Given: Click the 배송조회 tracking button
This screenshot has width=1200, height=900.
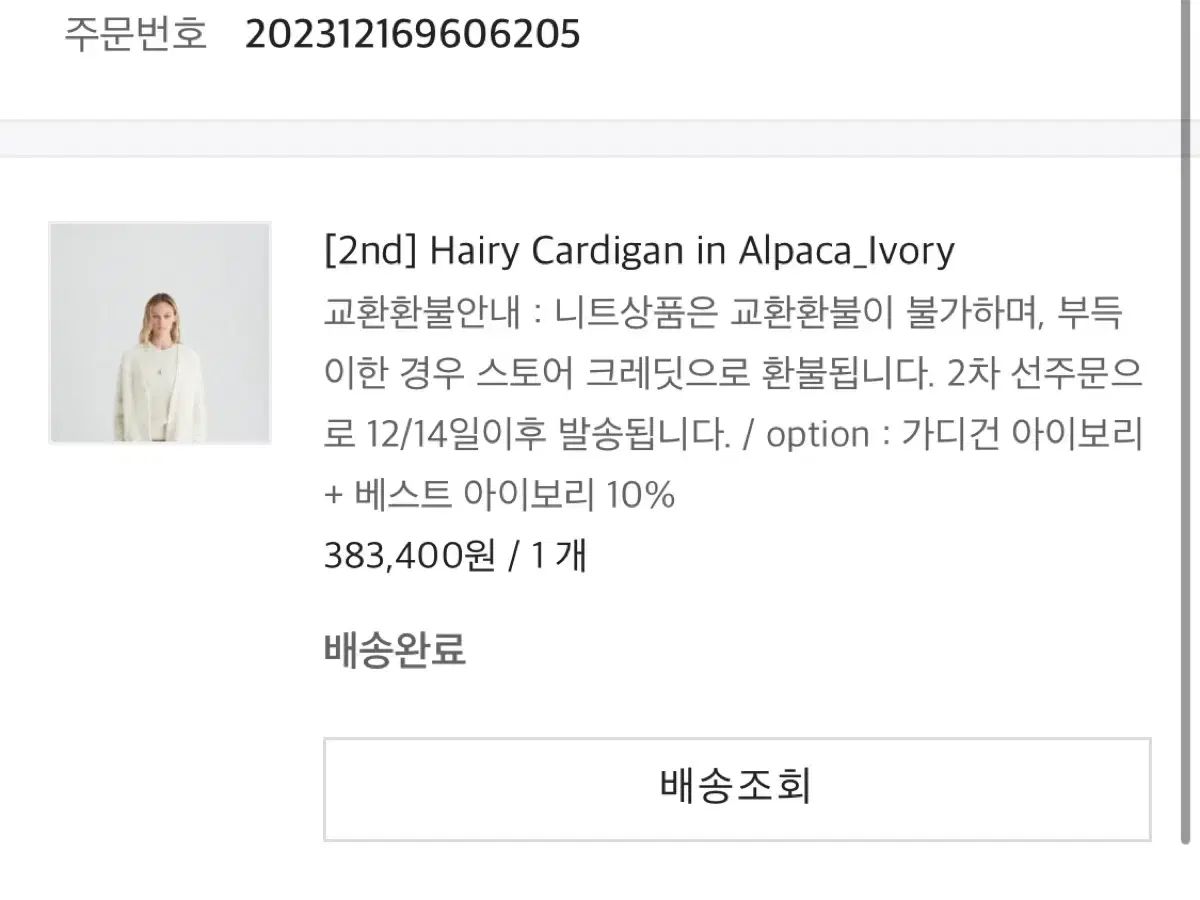Looking at the screenshot, I should [x=736, y=788].
